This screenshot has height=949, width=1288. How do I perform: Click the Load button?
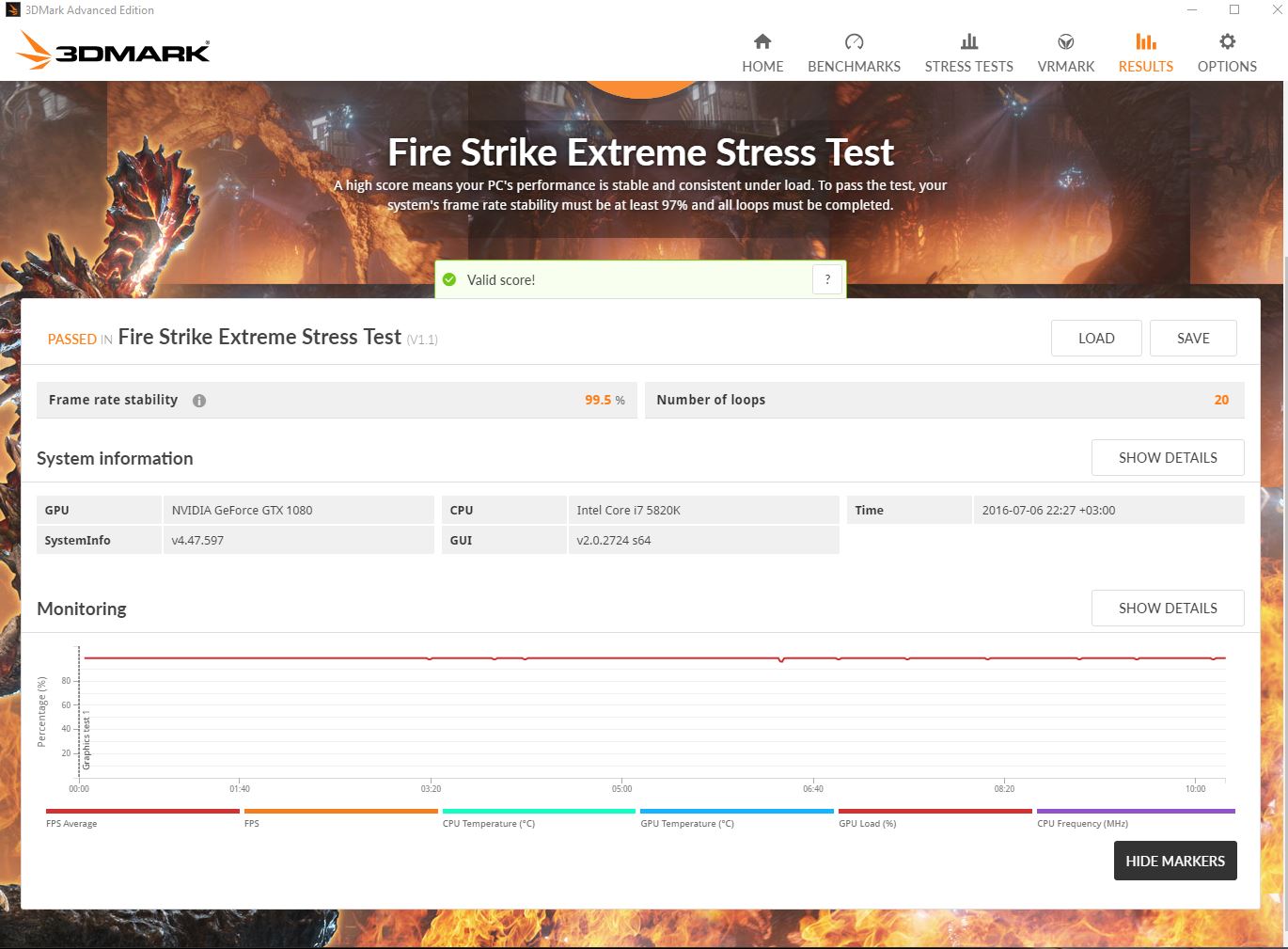(x=1096, y=338)
